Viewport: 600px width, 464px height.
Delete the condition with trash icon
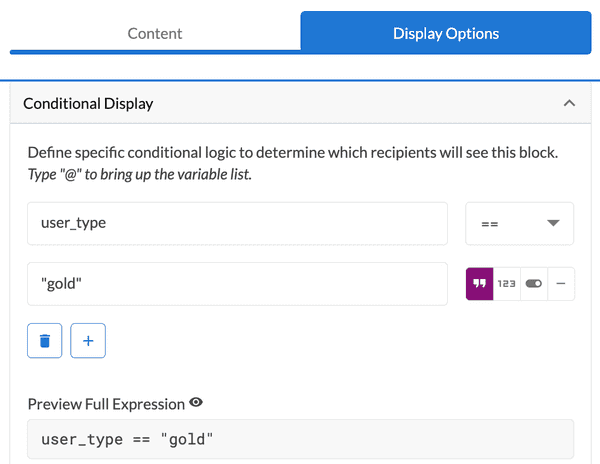pyautogui.click(x=44, y=340)
